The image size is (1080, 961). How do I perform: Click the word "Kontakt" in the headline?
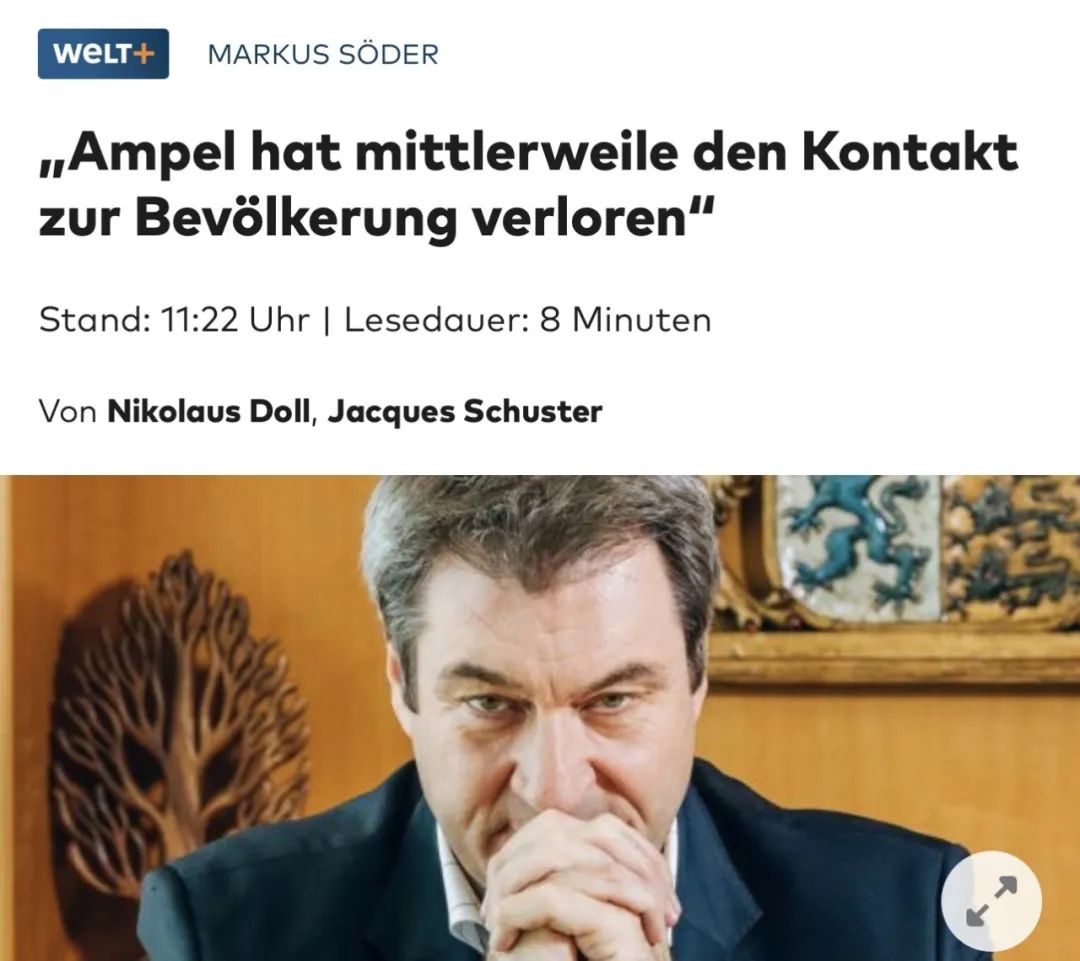coord(910,152)
